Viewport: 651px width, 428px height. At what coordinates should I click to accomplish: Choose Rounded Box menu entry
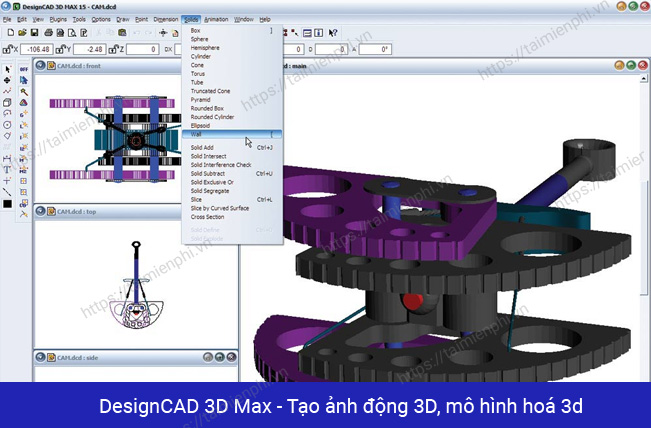click(x=232, y=108)
